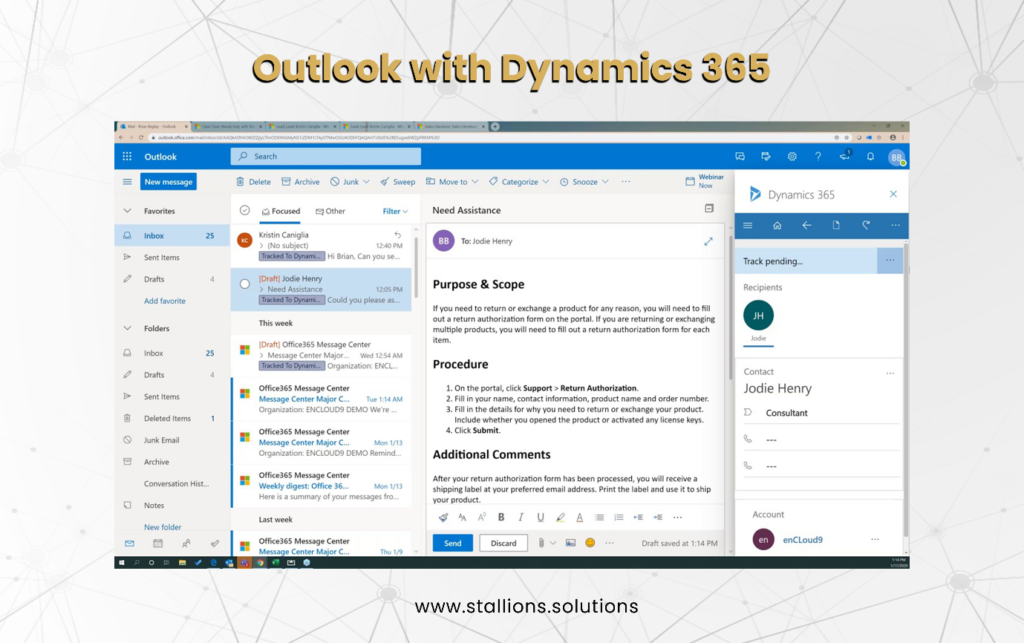Image resolution: width=1024 pixels, height=643 pixels.
Task: Delete the selected message
Action: (253, 181)
